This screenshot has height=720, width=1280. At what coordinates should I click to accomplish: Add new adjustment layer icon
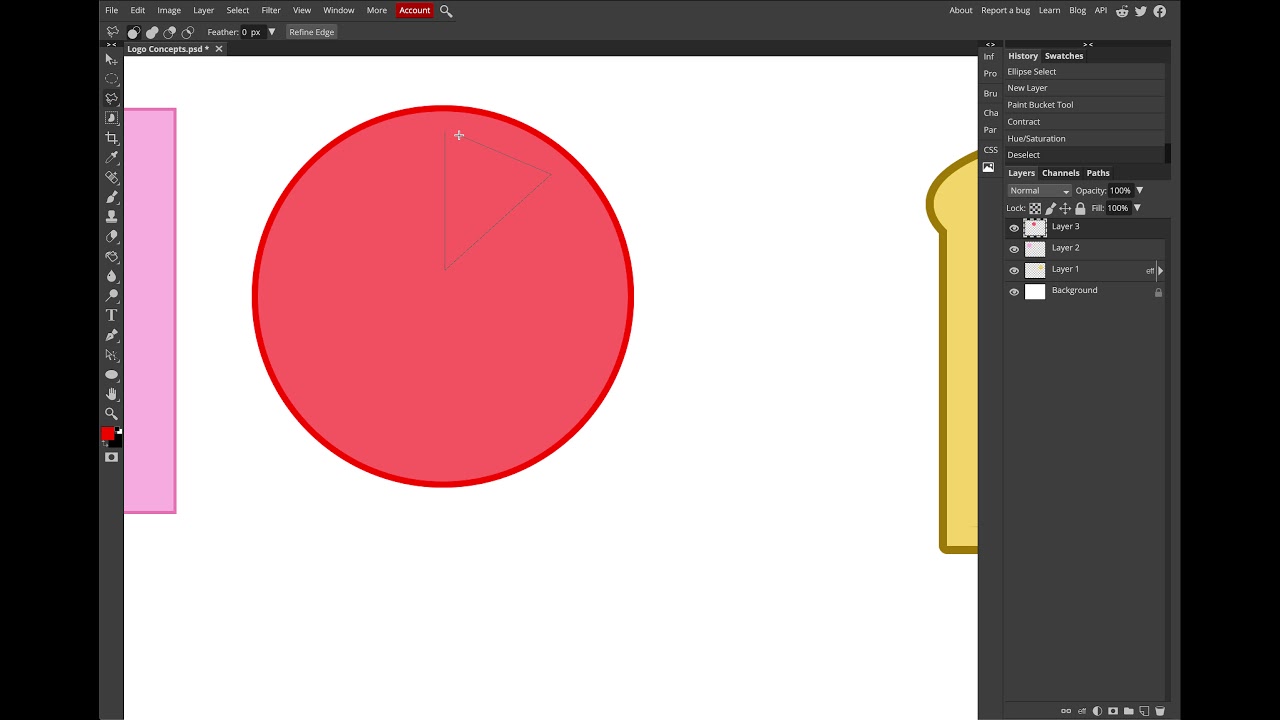1097,711
